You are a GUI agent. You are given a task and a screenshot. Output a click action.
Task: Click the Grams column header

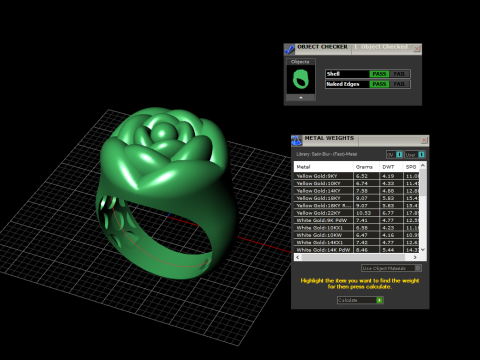(366, 167)
